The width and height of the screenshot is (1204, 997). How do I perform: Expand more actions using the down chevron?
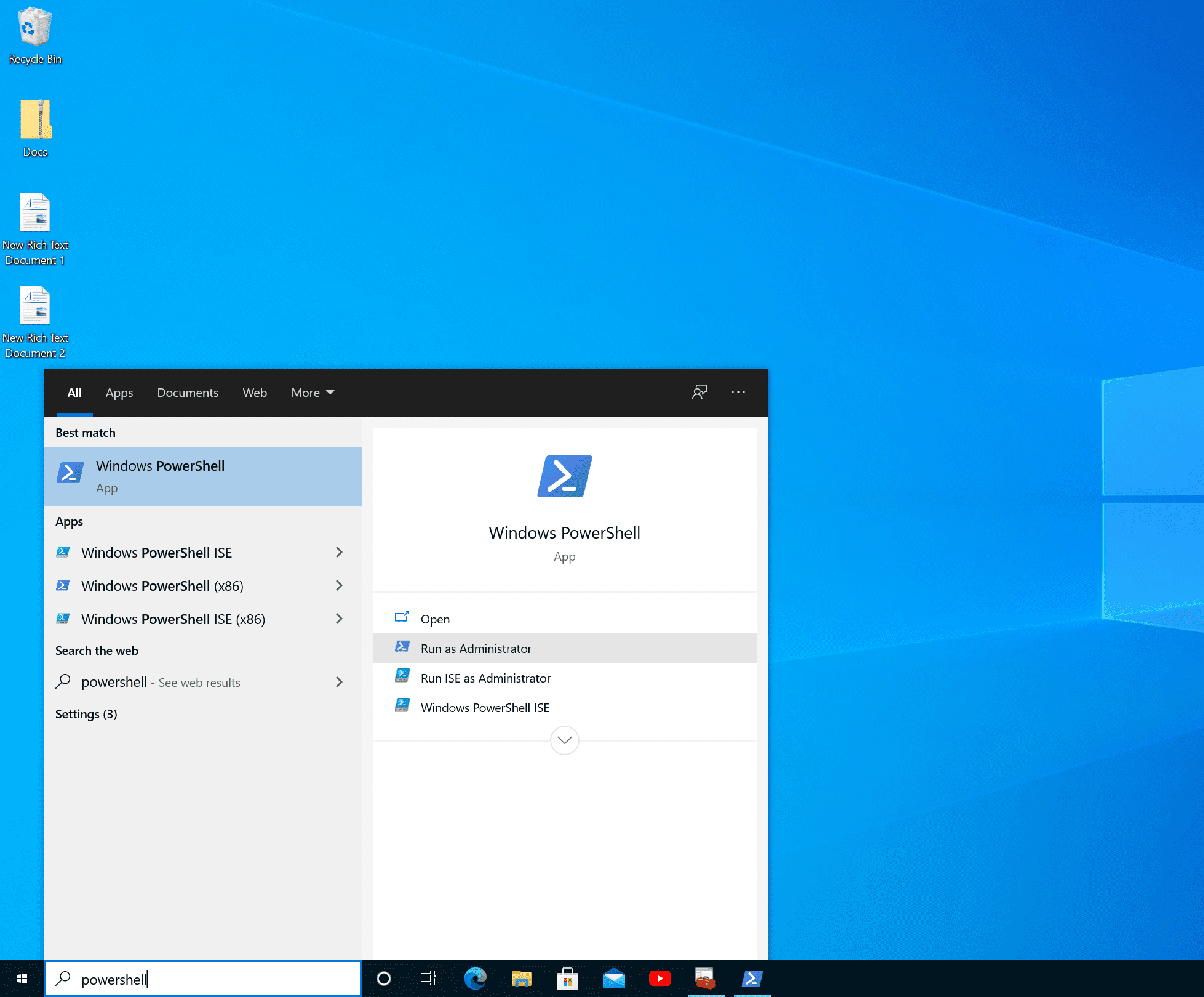(x=564, y=740)
